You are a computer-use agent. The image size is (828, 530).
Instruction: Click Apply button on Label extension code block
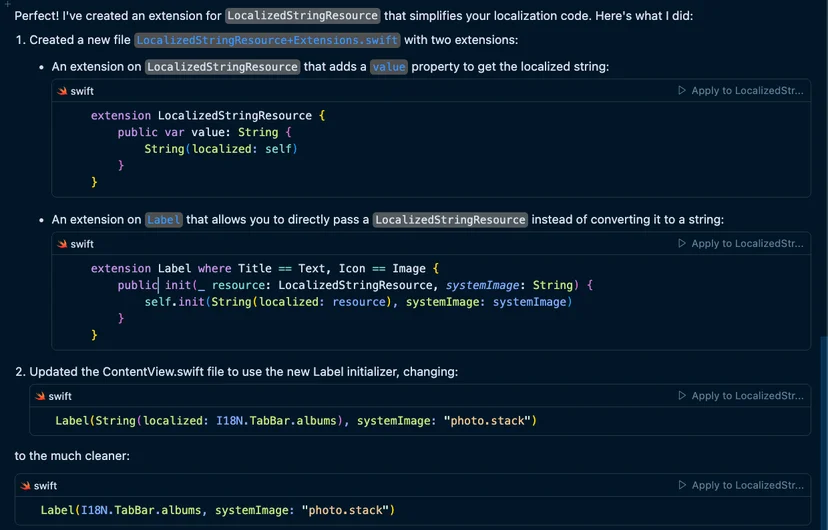click(x=740, y=243)
